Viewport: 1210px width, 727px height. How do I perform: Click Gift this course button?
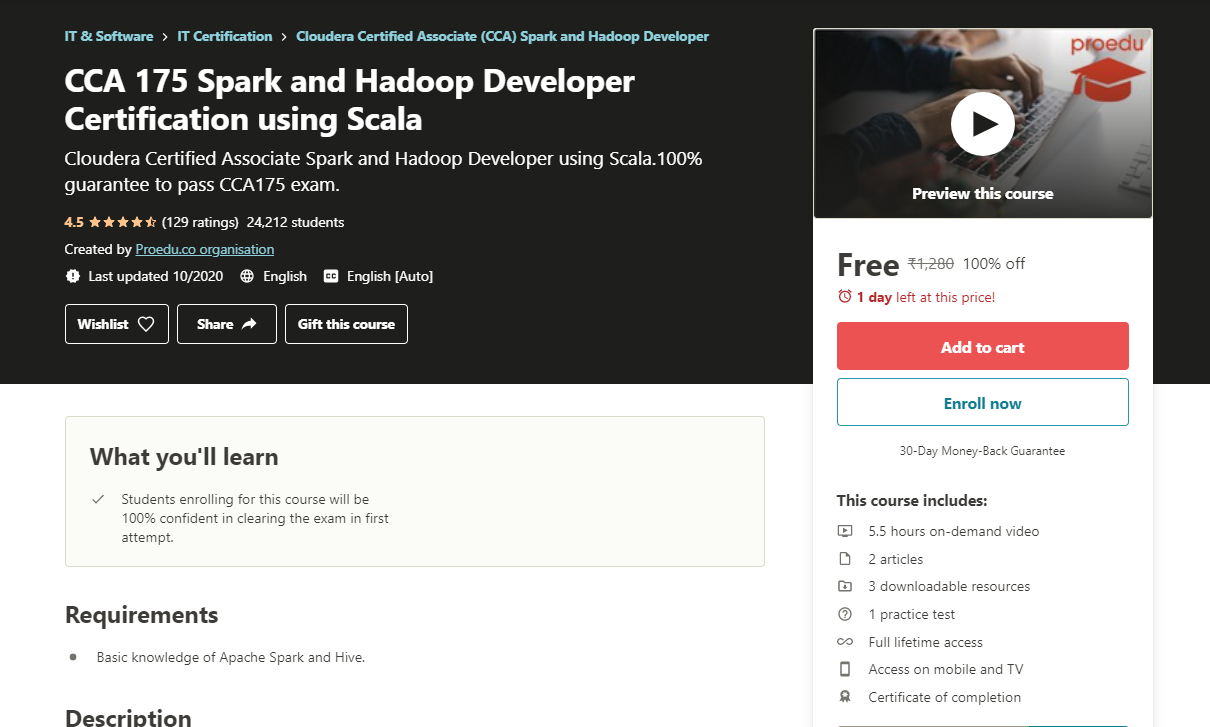pyautogui.click(x=346, y=324)
